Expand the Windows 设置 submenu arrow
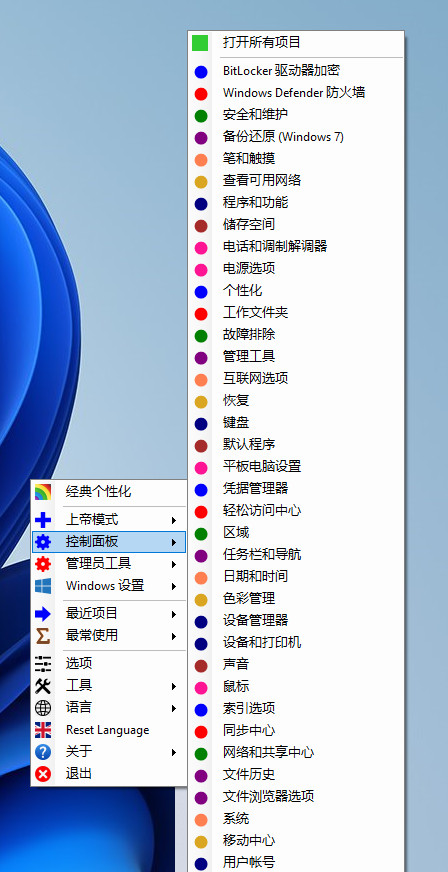The image size is (448, 872). click(174, 586)
